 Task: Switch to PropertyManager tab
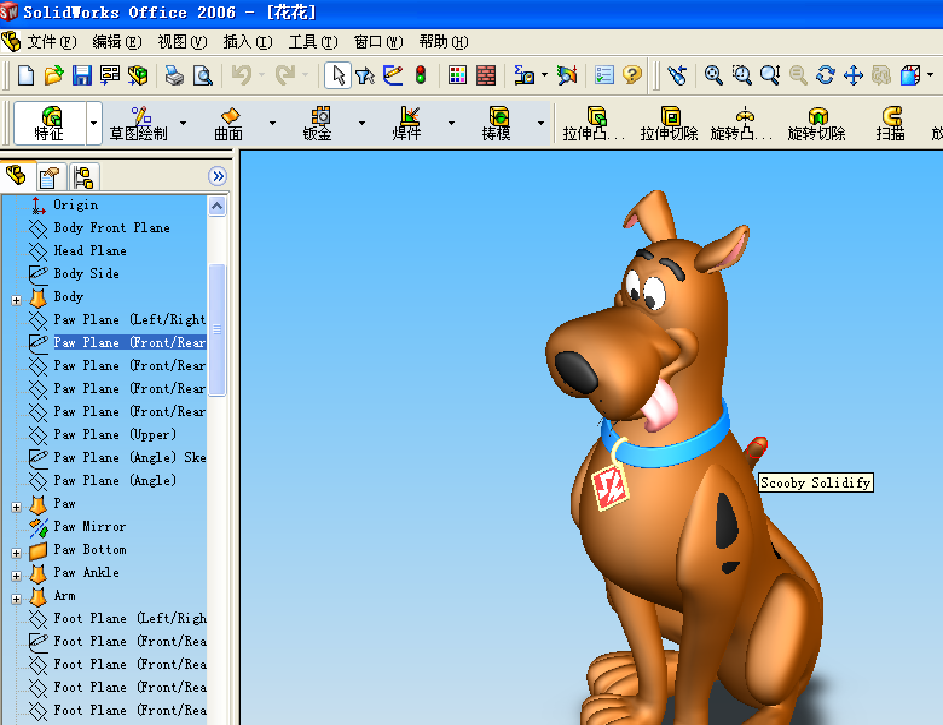click(51, 177)
